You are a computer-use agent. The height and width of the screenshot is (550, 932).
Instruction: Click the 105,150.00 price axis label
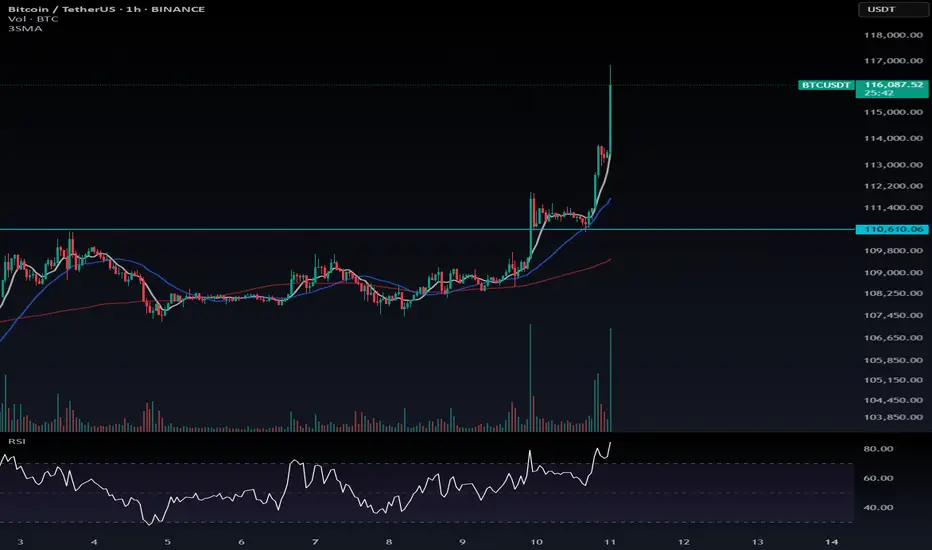coord(893,380)
